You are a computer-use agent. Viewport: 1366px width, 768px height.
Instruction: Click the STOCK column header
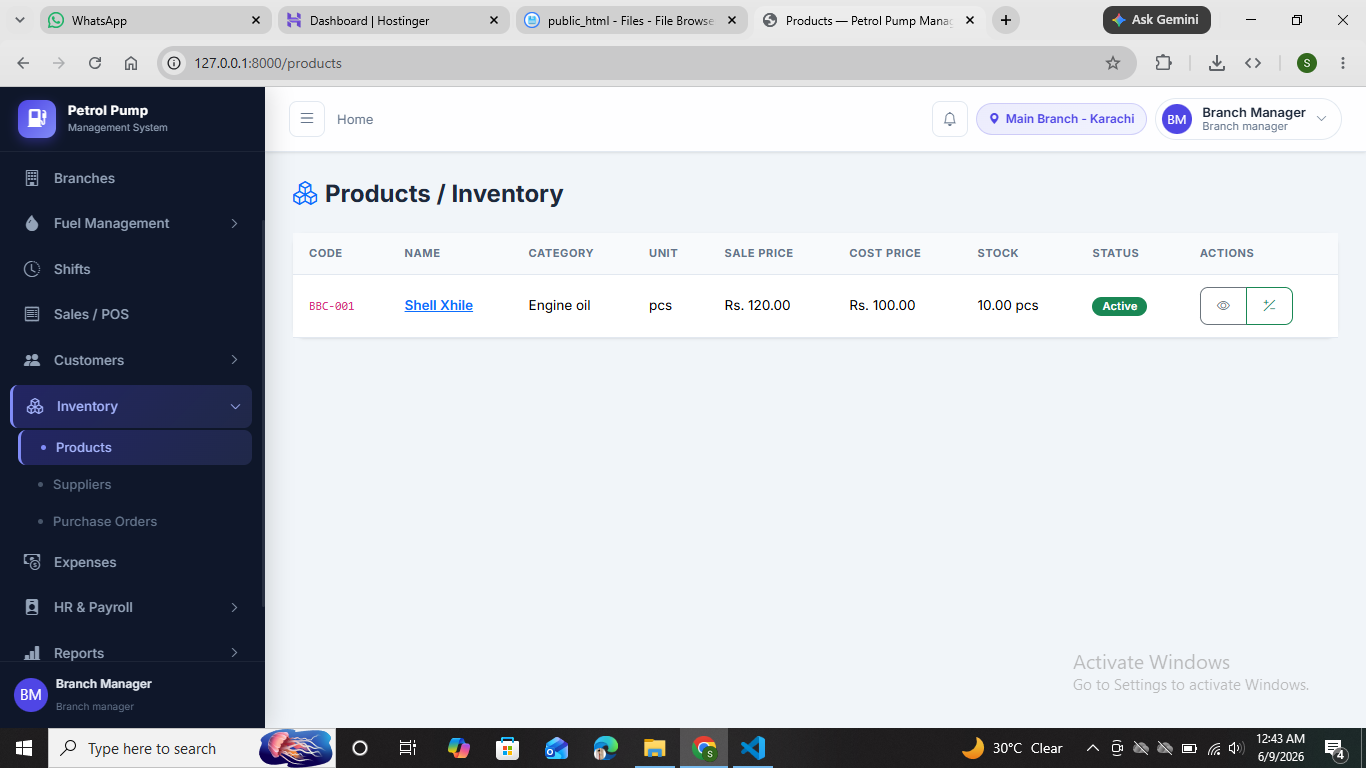click(x=998, y=253)
